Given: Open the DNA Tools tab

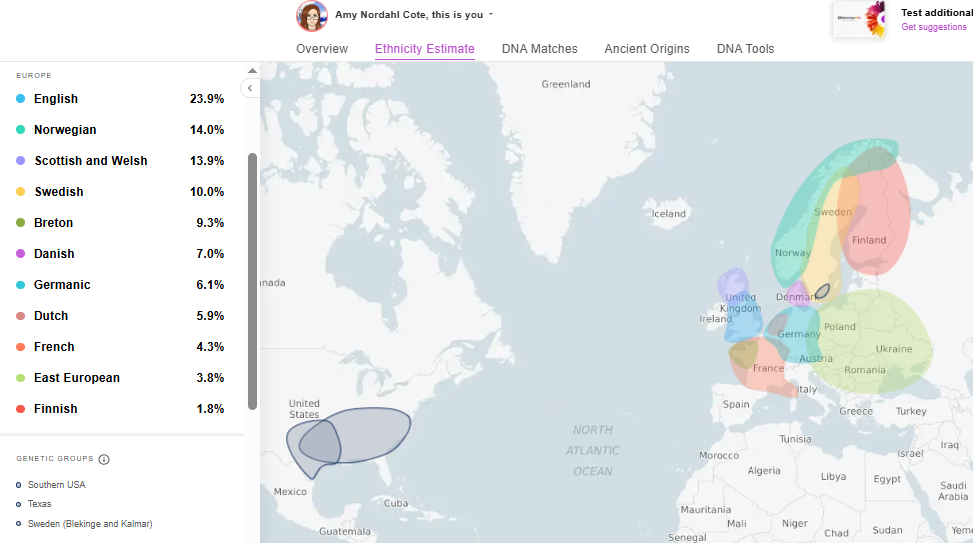Looking at the screenshot, I should click(x=745, y=49).
